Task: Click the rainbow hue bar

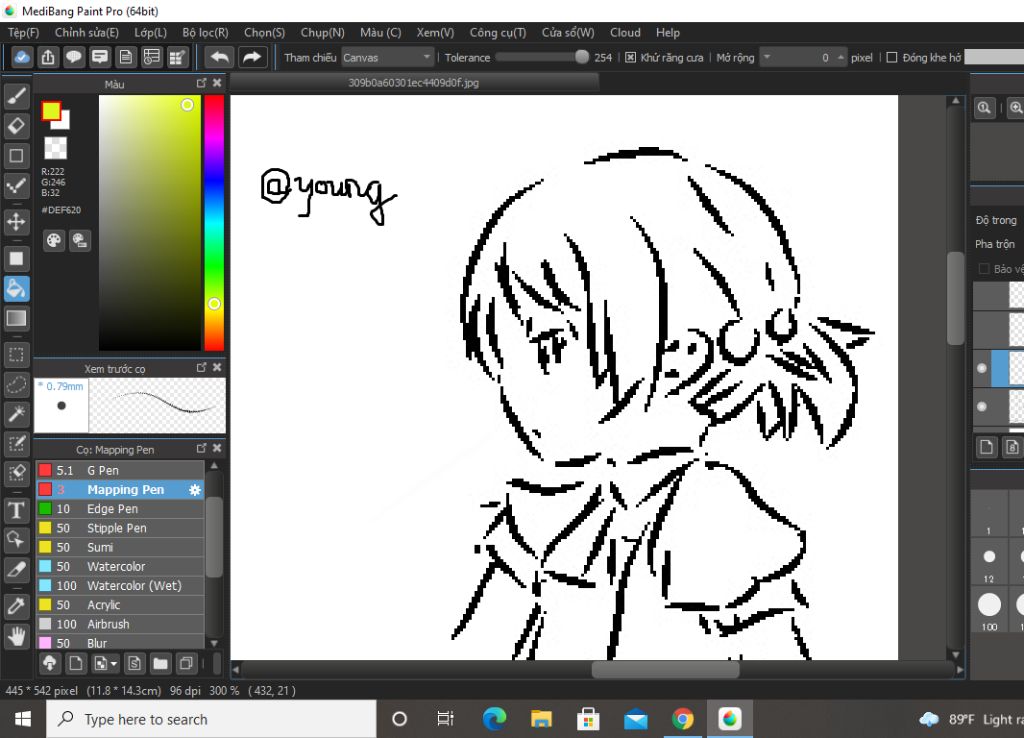Action: (x=214, y=223)
